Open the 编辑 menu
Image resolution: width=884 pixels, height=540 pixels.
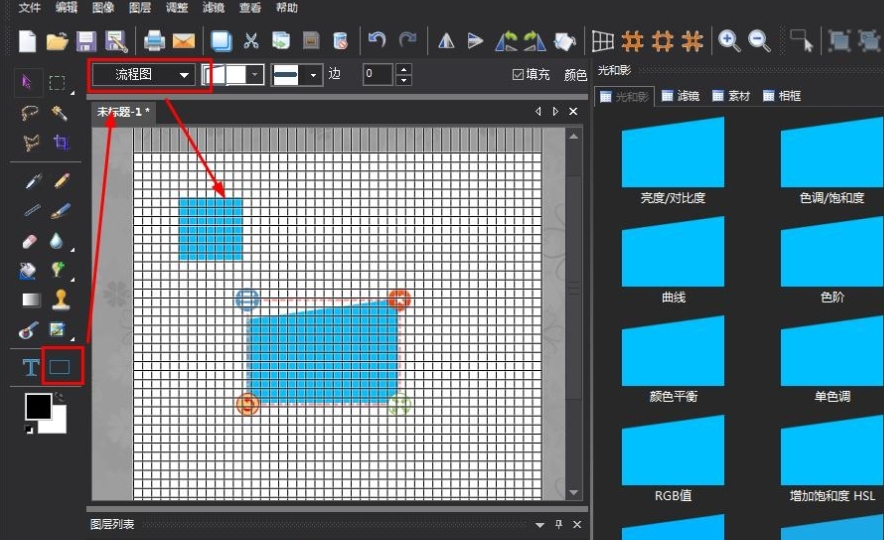point(67,7)
